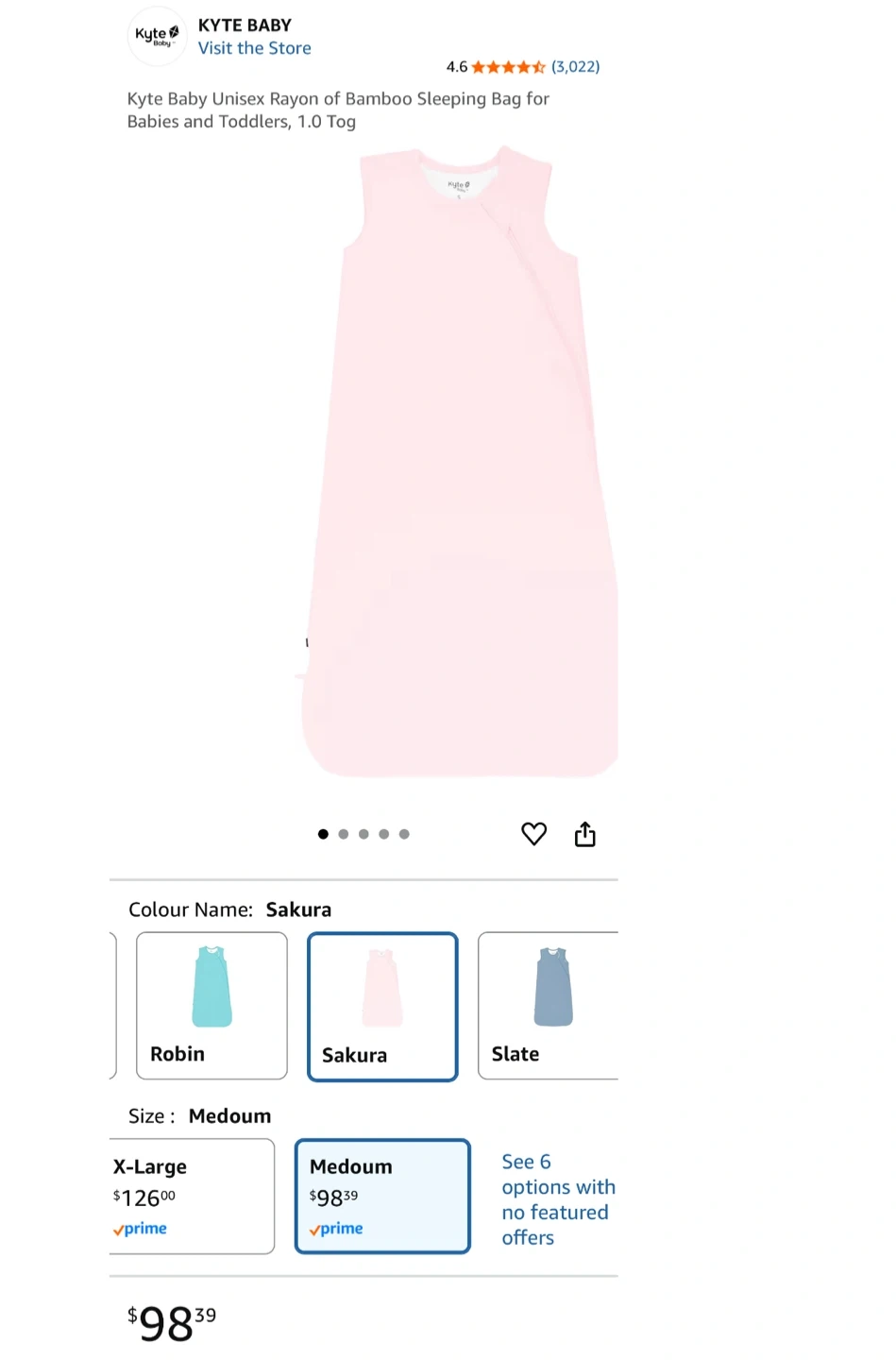The height and width of the screenshot is (1360, 896).
Task: Select the Robin colour option
Action: 211,1006
